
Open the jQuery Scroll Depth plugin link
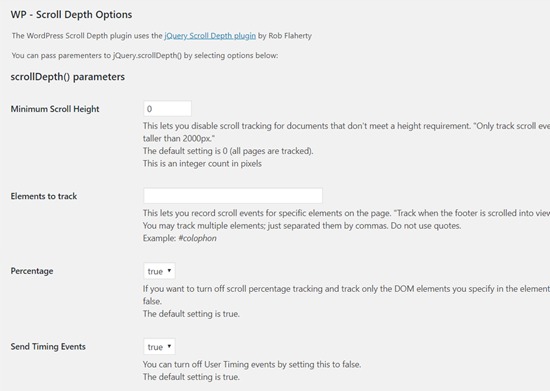tap(210, 36)
